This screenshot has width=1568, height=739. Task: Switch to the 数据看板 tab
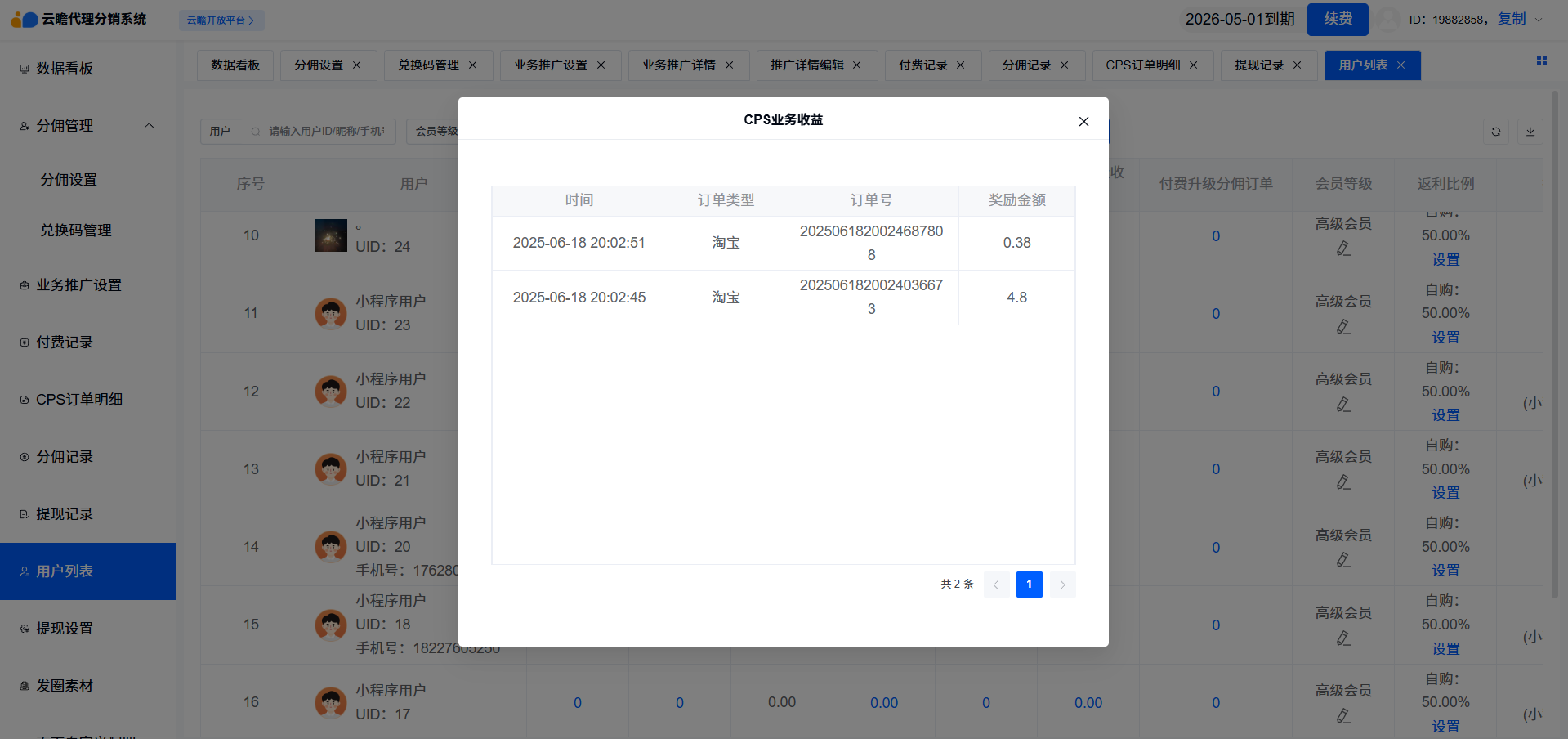(x=235, y=65)
